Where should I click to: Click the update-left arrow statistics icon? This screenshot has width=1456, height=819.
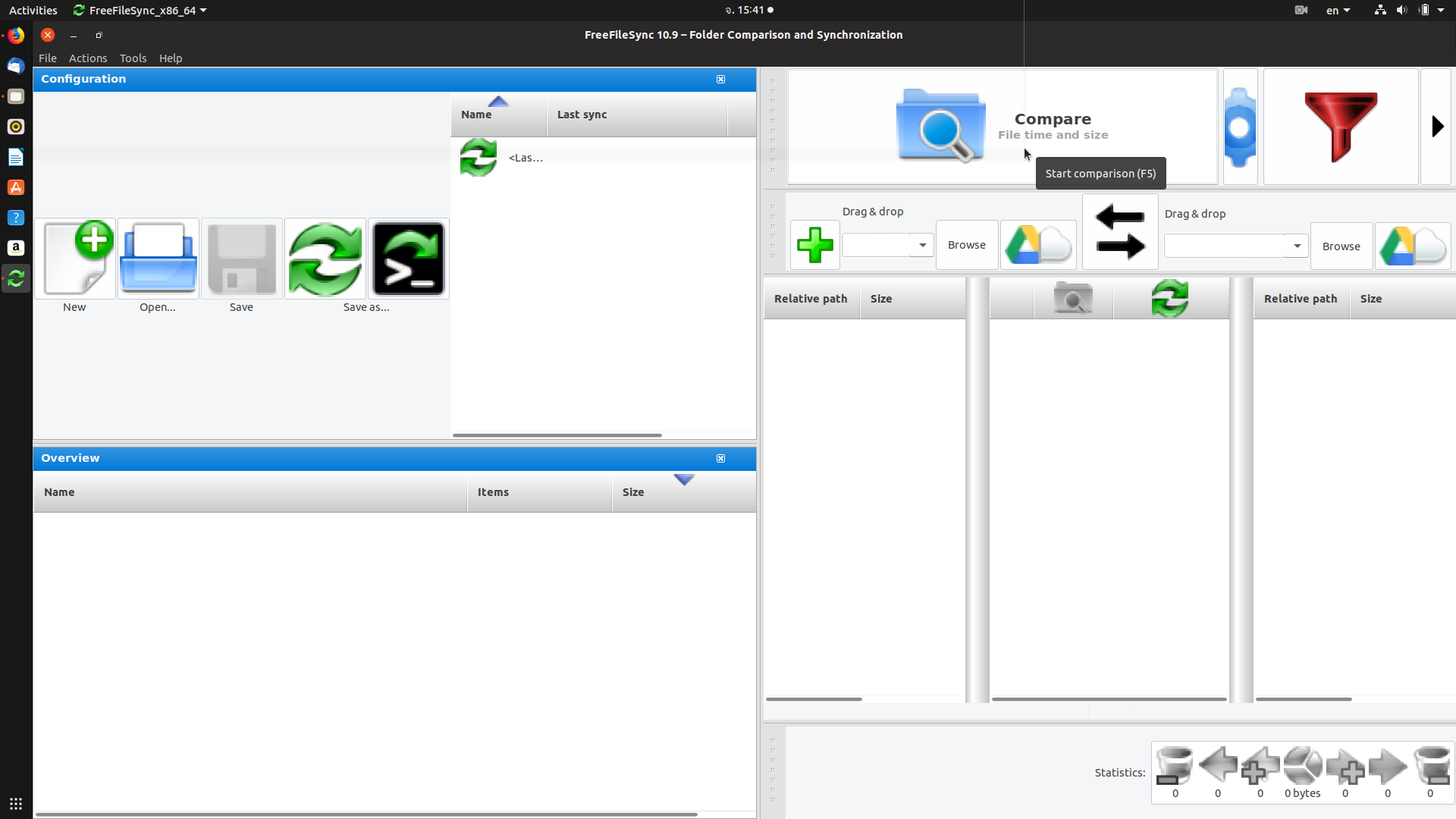[1218, 766]
